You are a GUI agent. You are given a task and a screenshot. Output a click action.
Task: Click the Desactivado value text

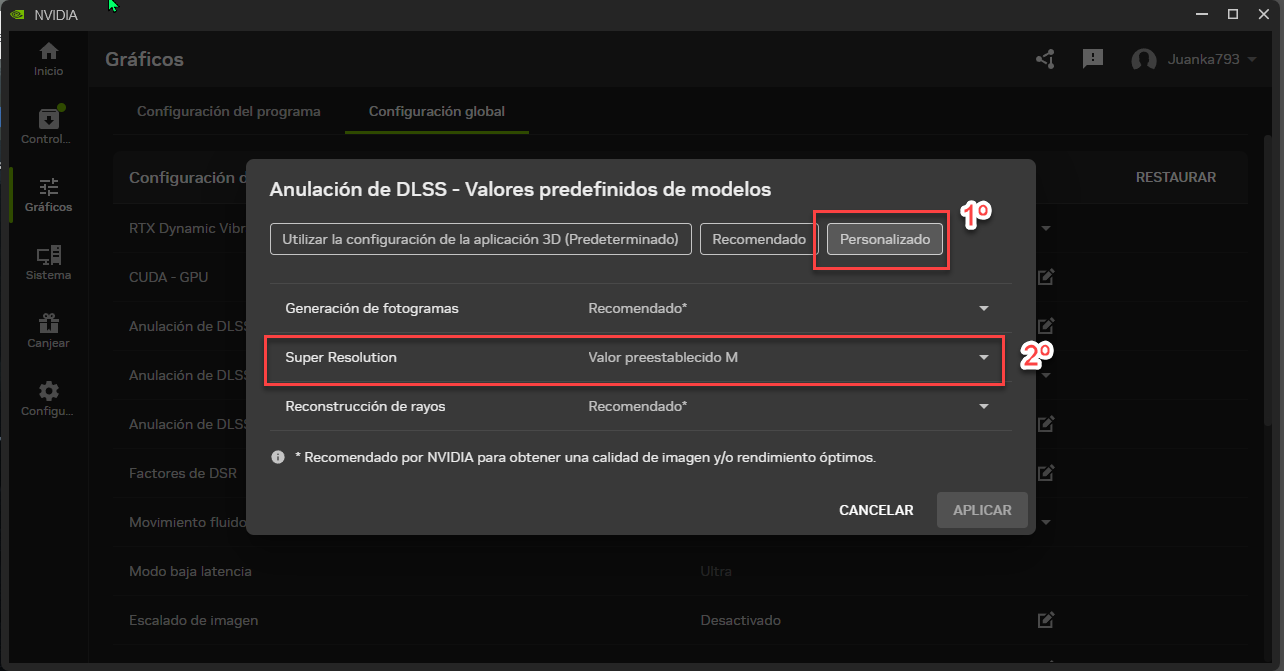[741, 620]
